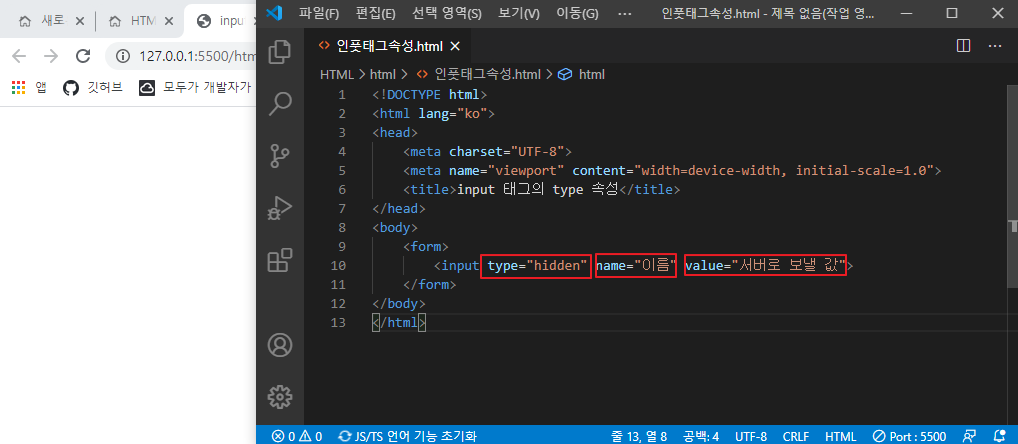Screen dimensions: 1018x444
Task: Open the 깃허브 bookmark
Action: click(x=93, y=88)
